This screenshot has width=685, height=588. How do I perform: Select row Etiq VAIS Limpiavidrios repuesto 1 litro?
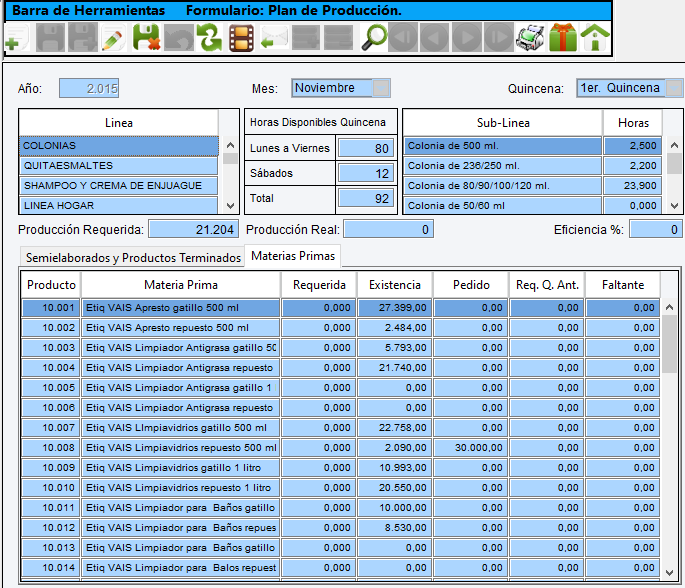tap(341, 488)
